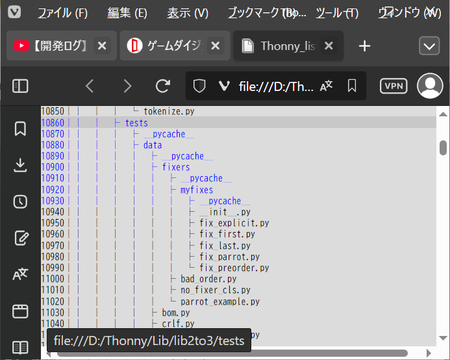The height and width of the screenshot is (360, 450).
Task: Click the scroll up arrow
Action: click(x=443, y=114)
